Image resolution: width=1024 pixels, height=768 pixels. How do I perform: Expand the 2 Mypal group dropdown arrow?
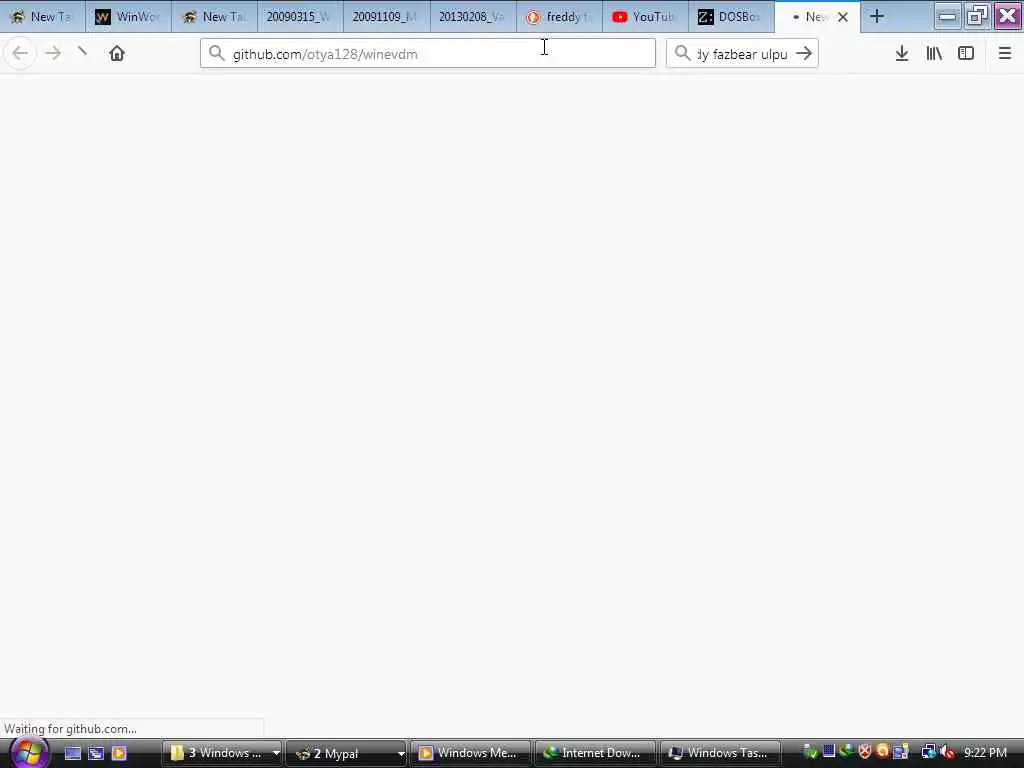[401, 753]
